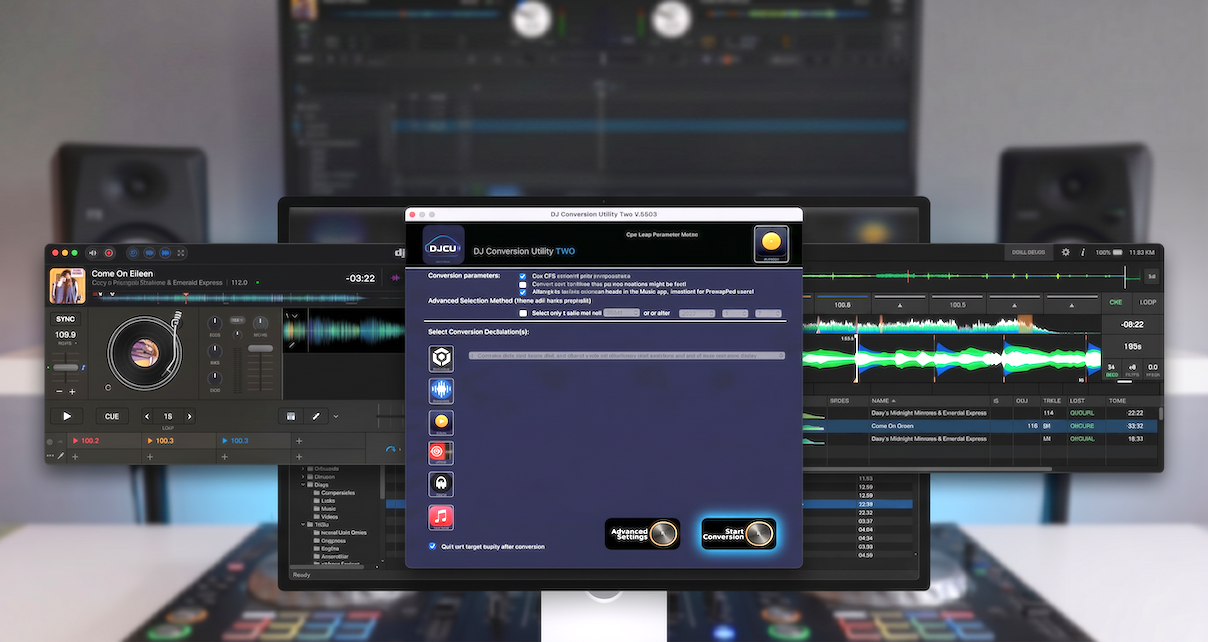Click the track list vertical scrollbar
The image size is (1208, 642).
point(1161,414)
